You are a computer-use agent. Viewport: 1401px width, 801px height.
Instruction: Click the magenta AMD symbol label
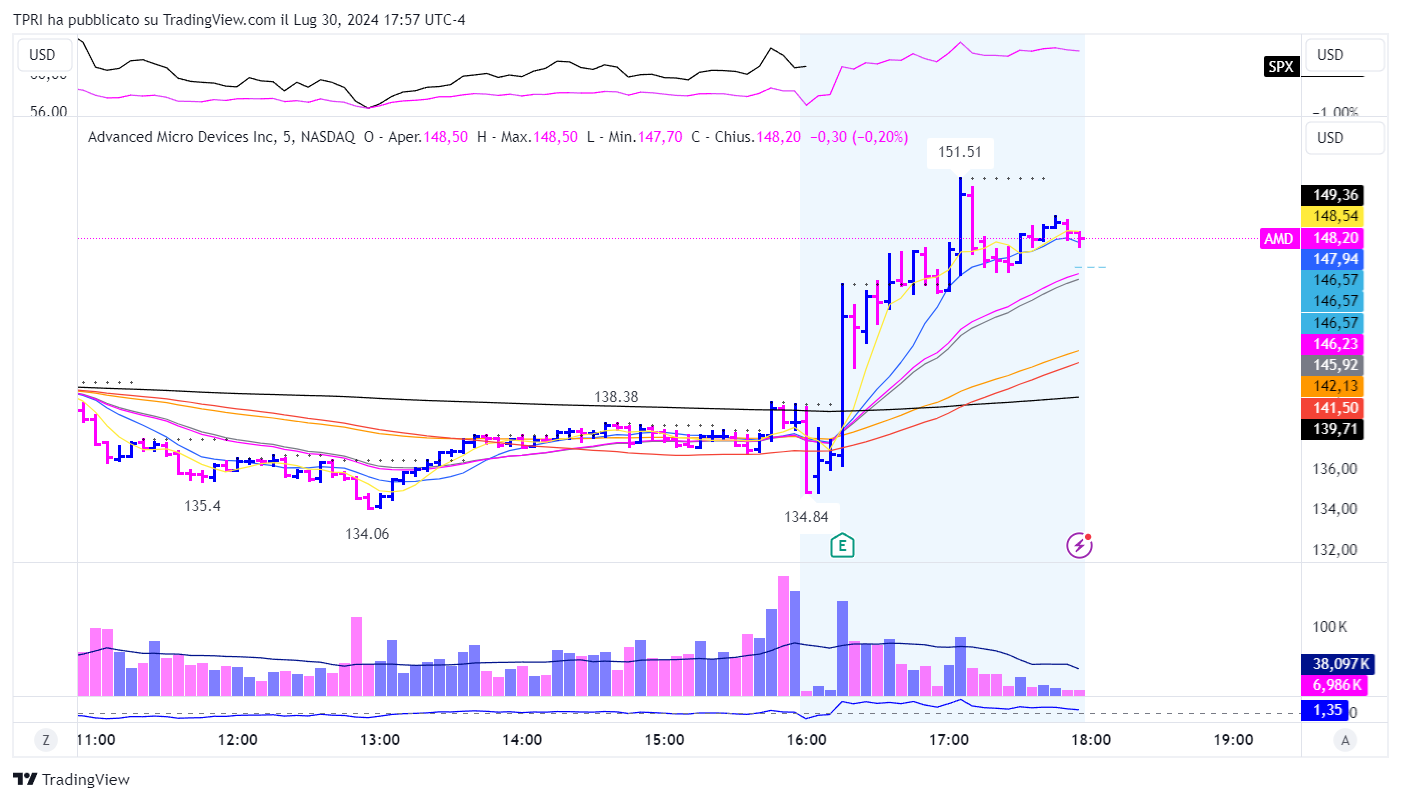pyautogui.click(x=1279, y=238)
